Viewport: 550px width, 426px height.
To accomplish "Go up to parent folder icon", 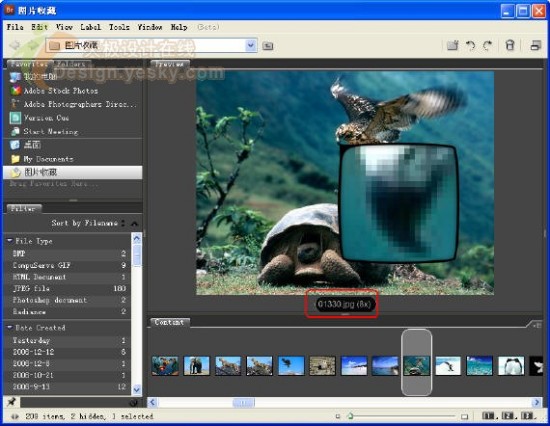I will pyautogui.click(x=268, y=46).
